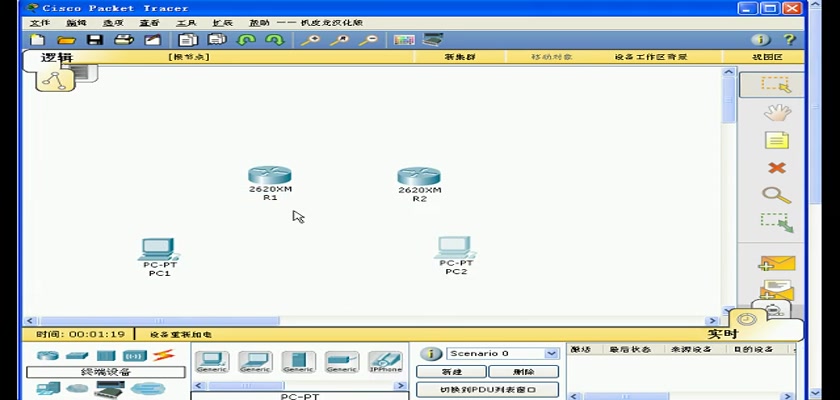Click the Add Simple PDU envelope
840x400 pixels.
(x=776, y=264)
